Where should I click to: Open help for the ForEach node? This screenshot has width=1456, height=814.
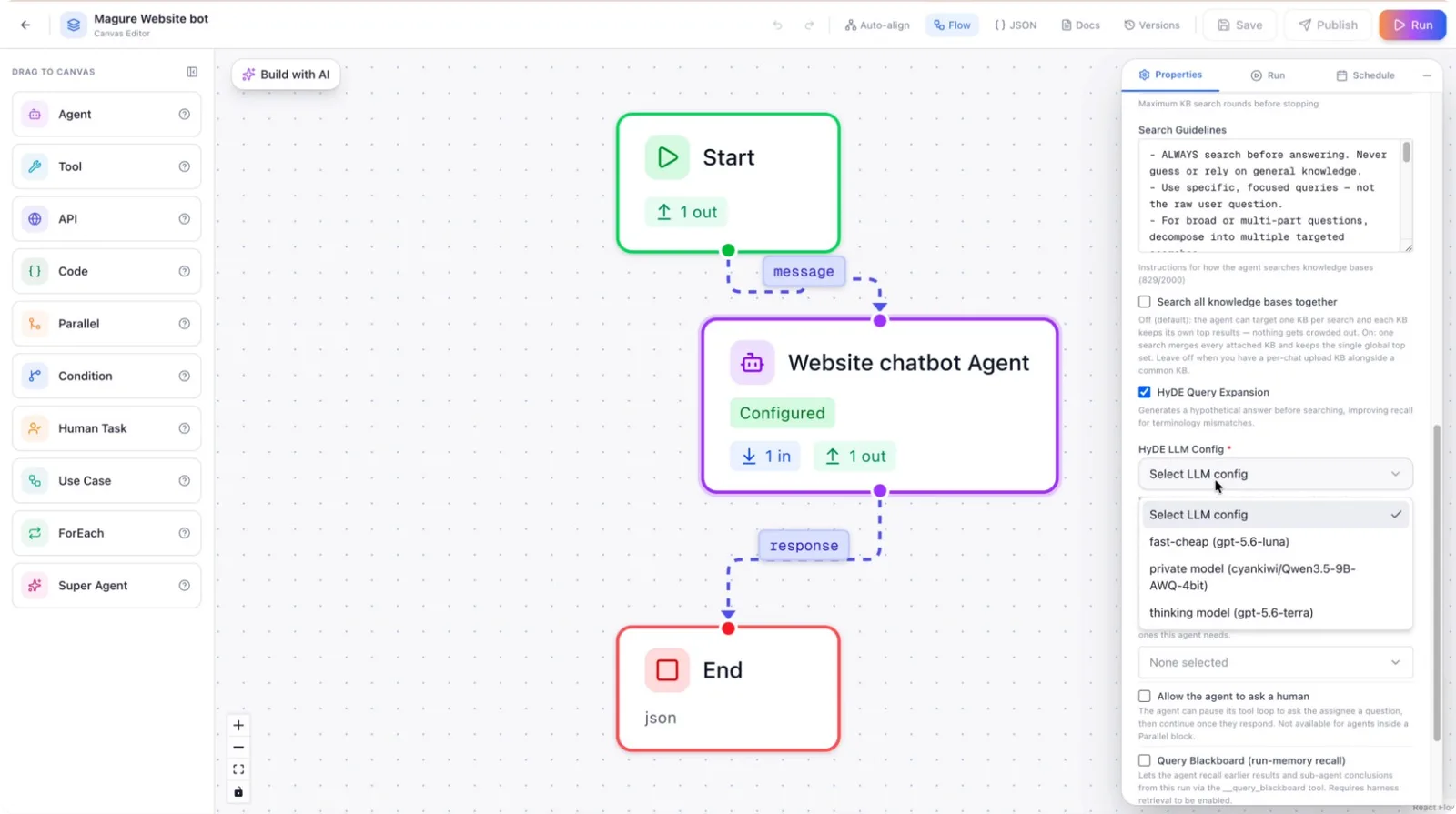(x=184, y=533)
